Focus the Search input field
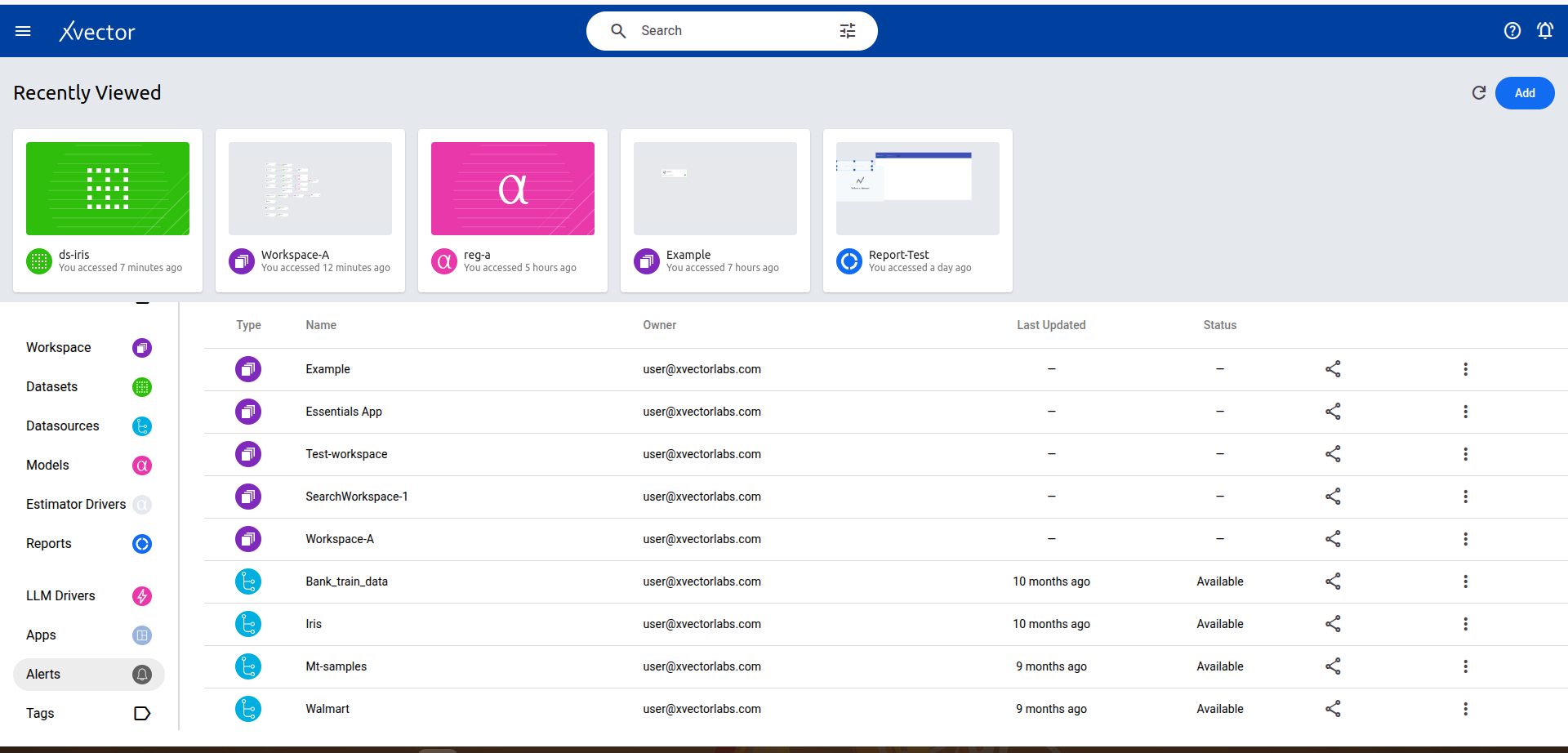Screen dimensions: 1568x753 732,31
